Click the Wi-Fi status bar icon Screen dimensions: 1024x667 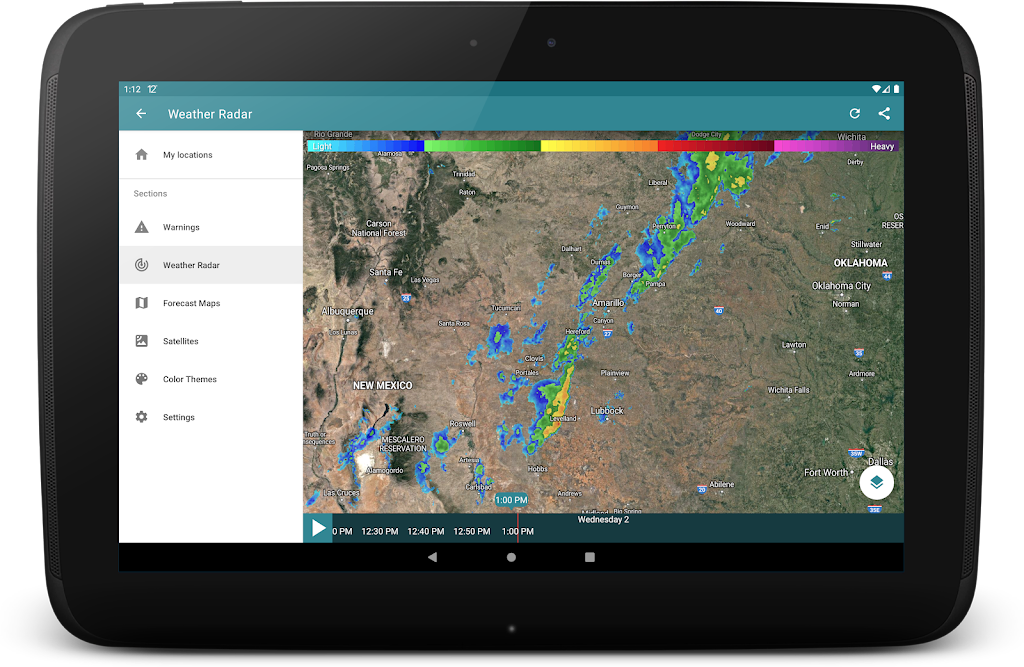pyautogui.click(x=876, y=89)
